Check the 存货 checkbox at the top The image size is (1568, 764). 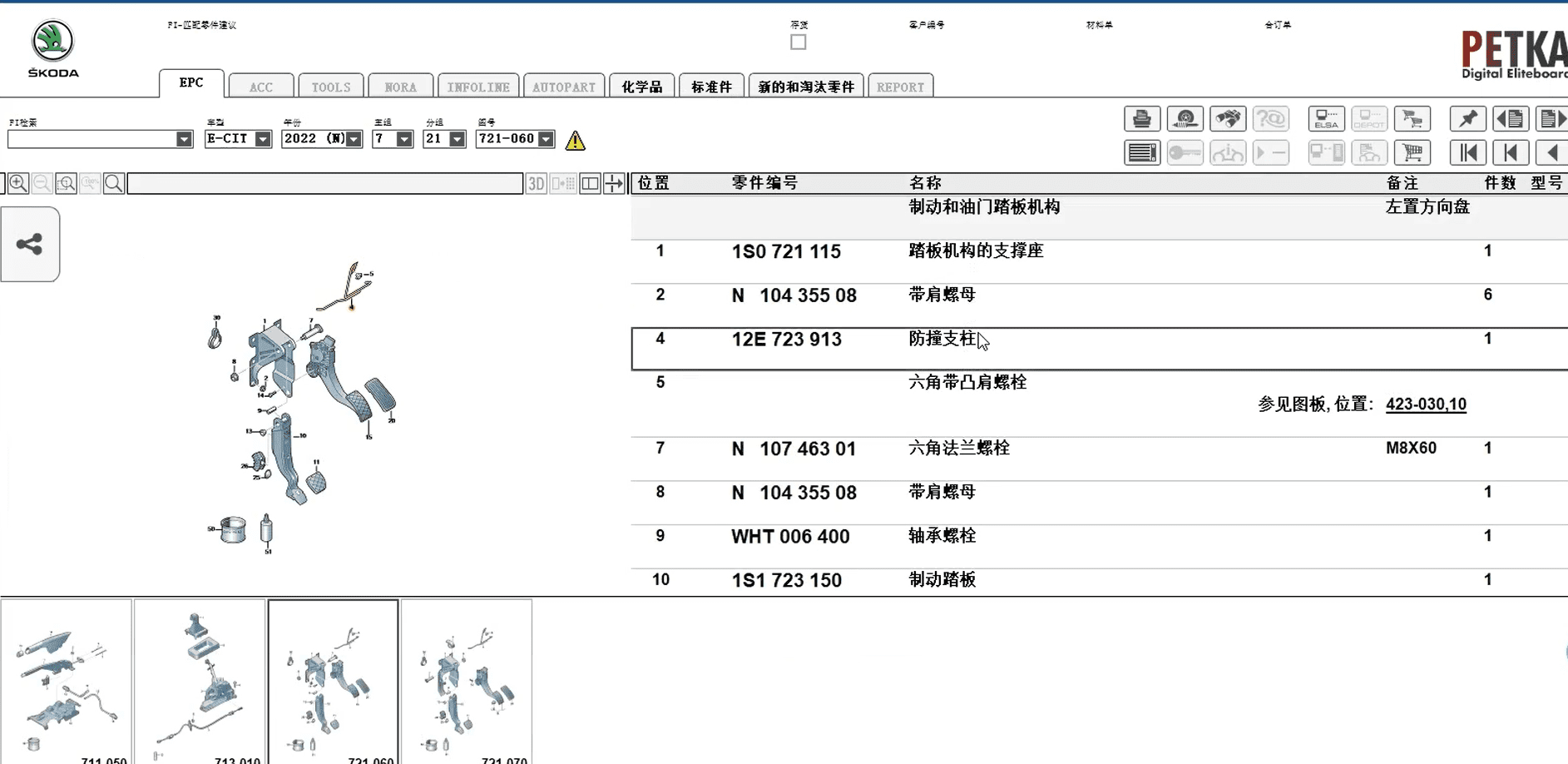click(799, 42)
